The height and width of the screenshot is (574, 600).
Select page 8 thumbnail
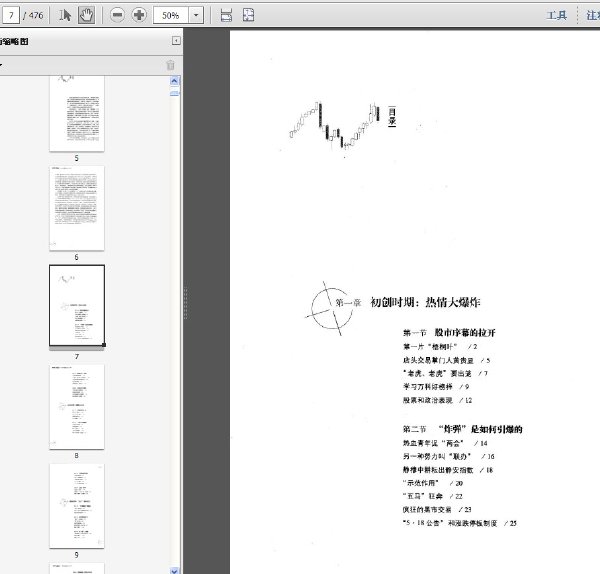77,407
